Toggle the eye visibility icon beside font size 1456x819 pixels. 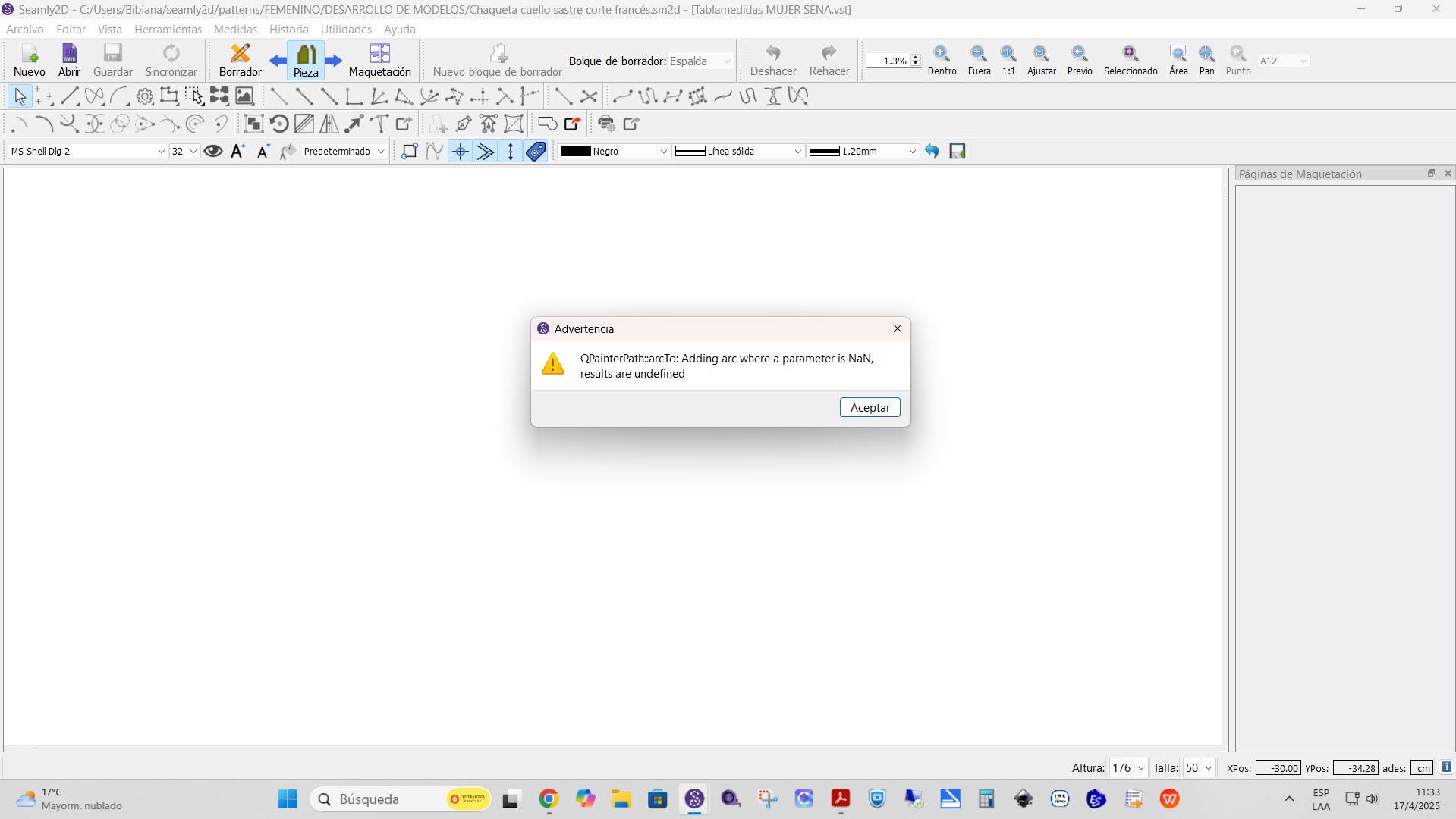point(213,151)
